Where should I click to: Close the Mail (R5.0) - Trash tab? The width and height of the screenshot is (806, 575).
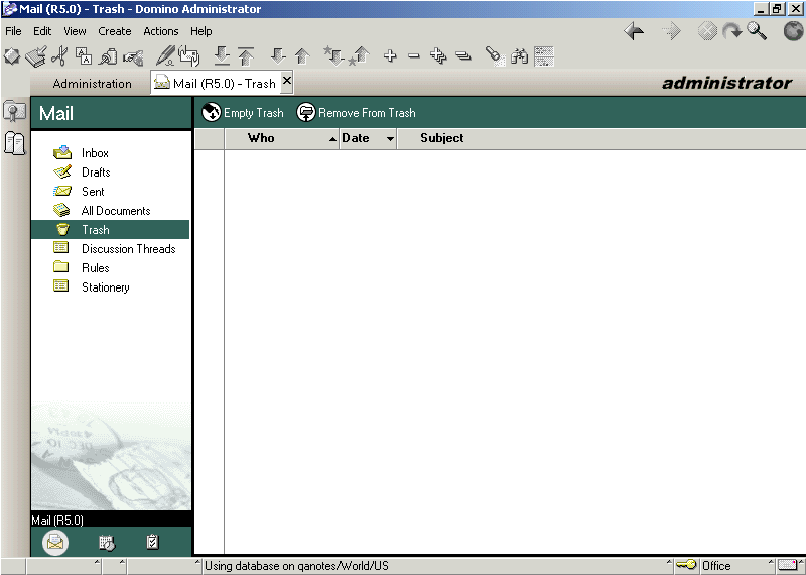(x=287, y=81)
